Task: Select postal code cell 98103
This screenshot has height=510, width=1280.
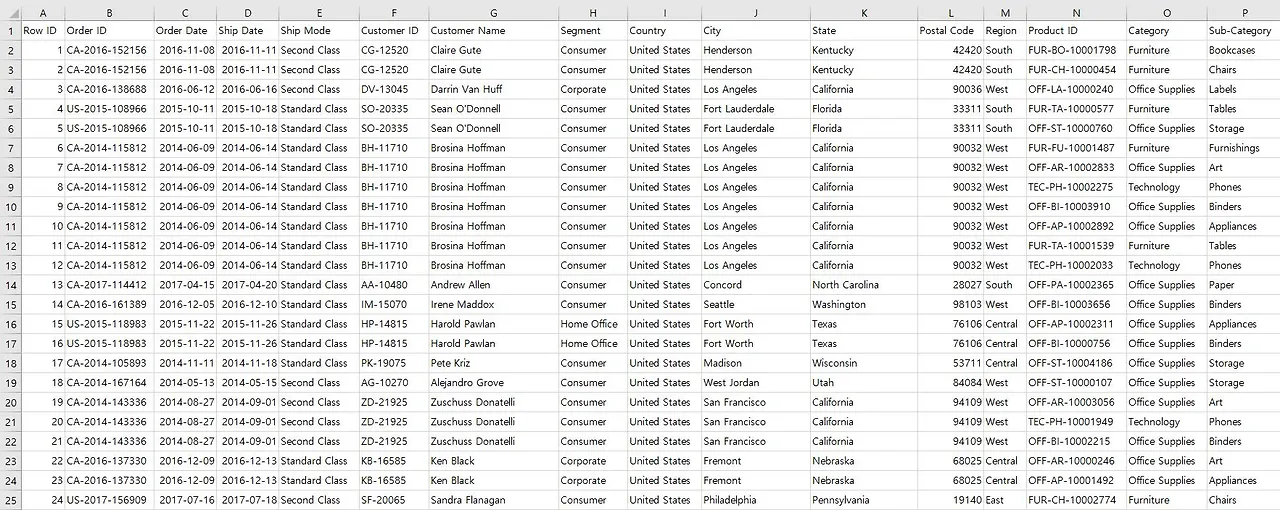Action: coord(950,304)
